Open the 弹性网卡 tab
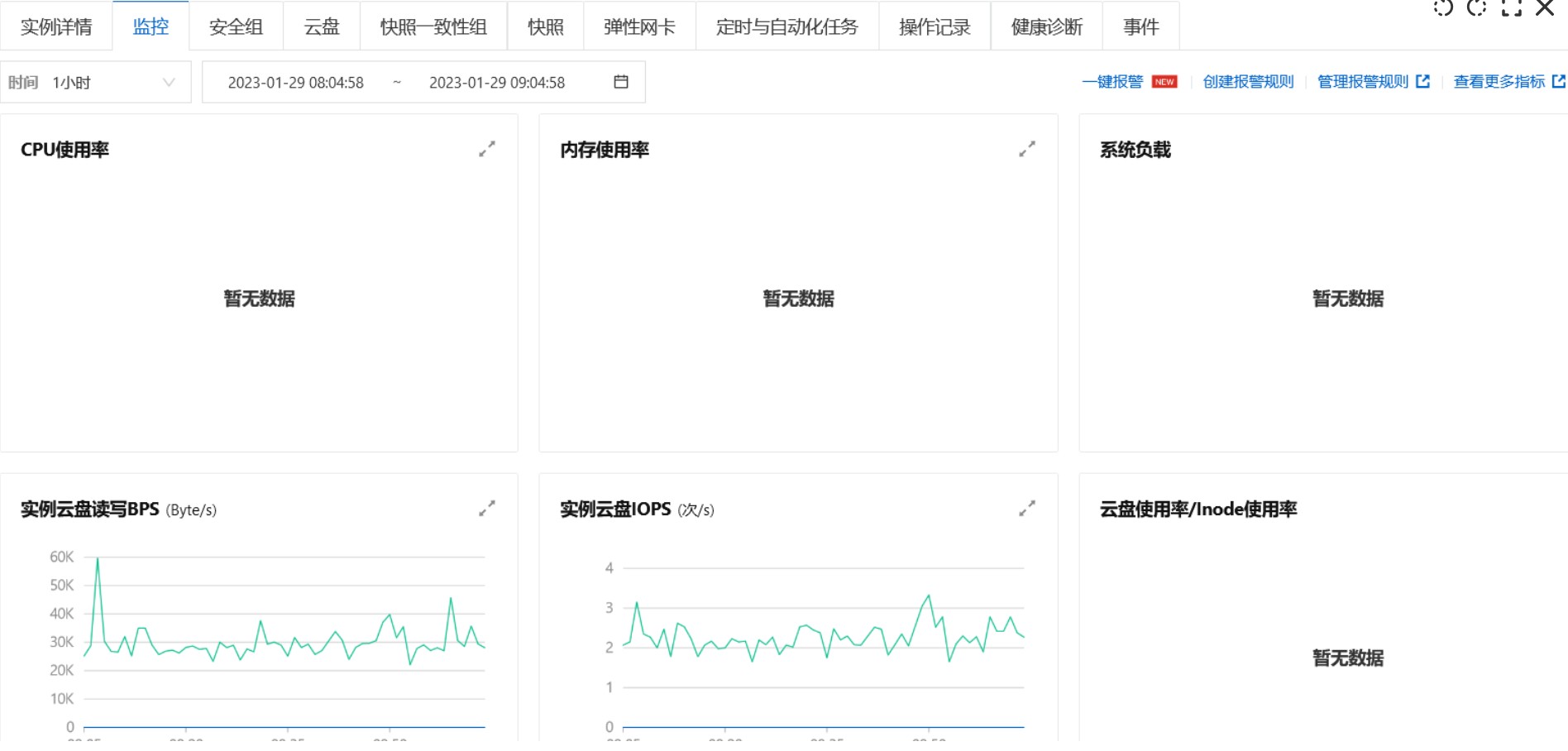1568x751 pixels. click(639, 26)
